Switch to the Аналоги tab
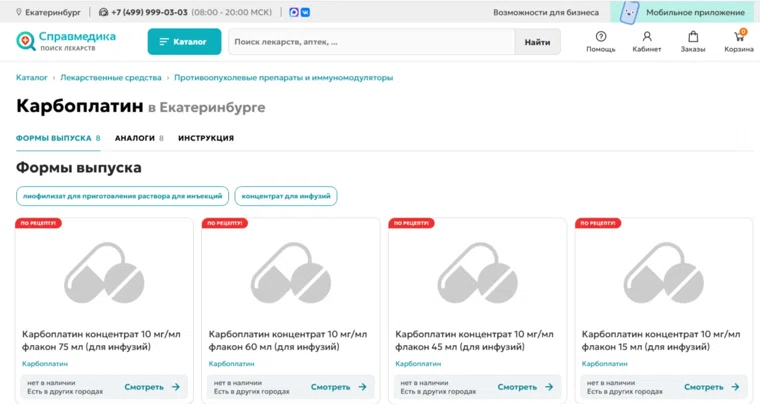 pos(138,138)
